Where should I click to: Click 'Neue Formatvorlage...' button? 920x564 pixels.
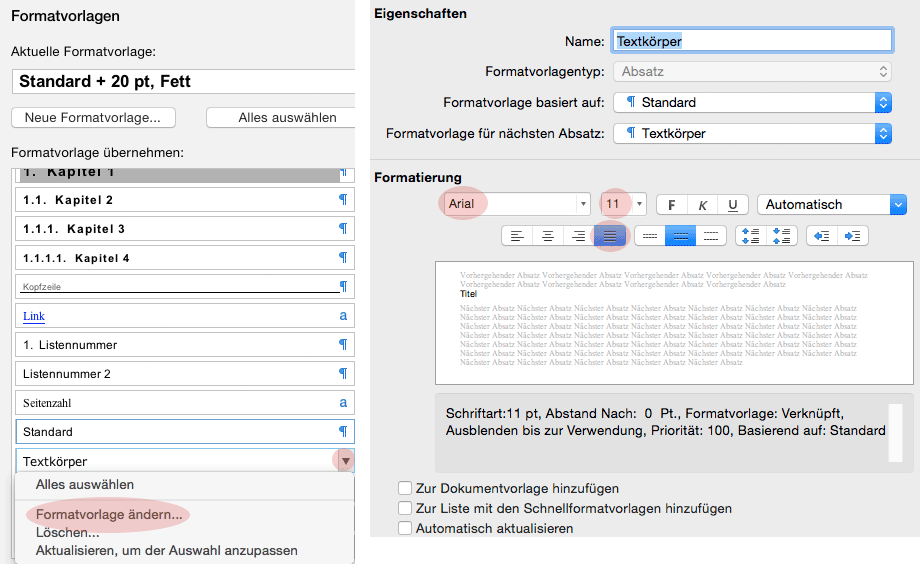93,117
